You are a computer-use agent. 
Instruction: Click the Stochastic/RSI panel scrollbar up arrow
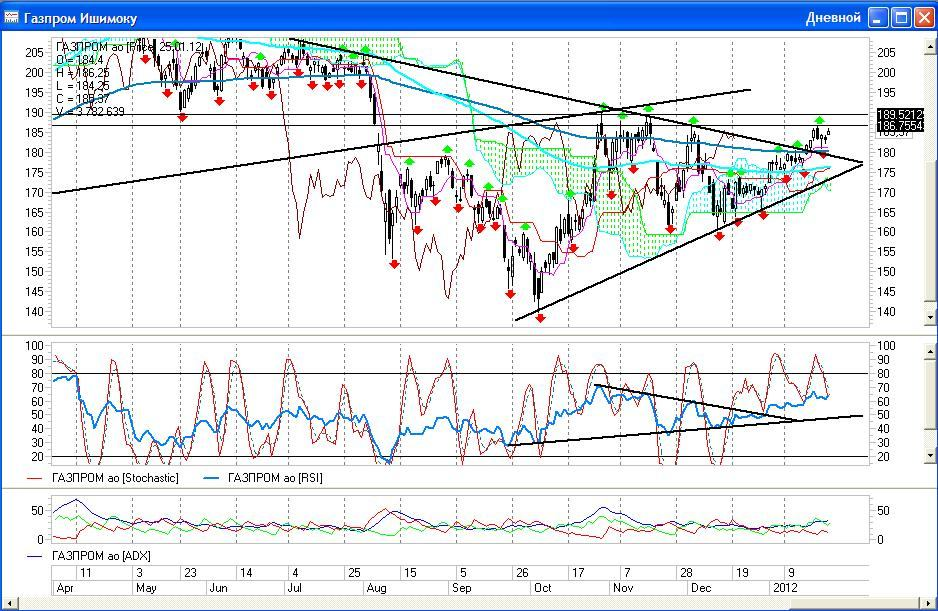[930, 351]
